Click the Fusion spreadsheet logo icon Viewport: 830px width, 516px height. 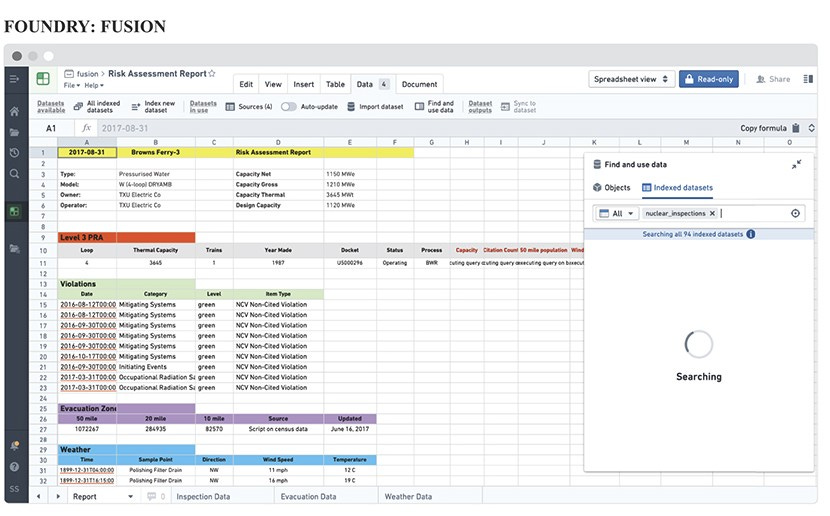tap(43, 79)
